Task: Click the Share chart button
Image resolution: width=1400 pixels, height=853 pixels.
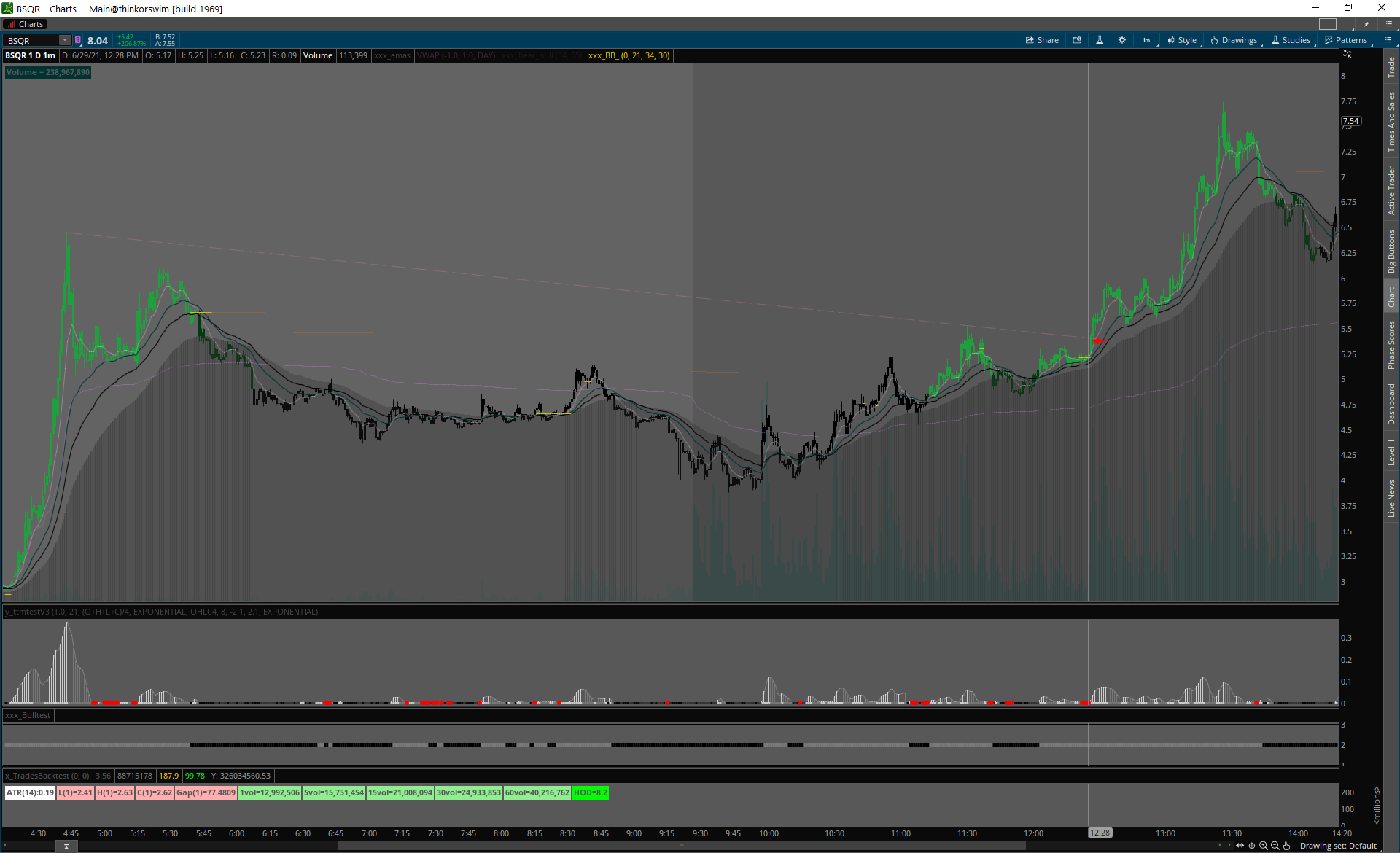Action: tap(1042, 40)
